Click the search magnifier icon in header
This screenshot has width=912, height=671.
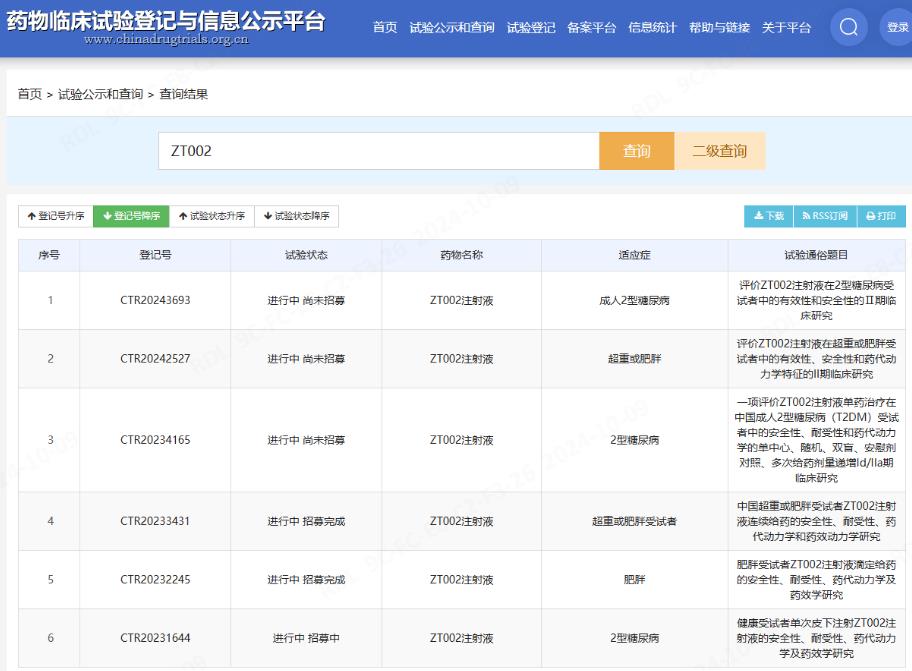tap(848, 27)
